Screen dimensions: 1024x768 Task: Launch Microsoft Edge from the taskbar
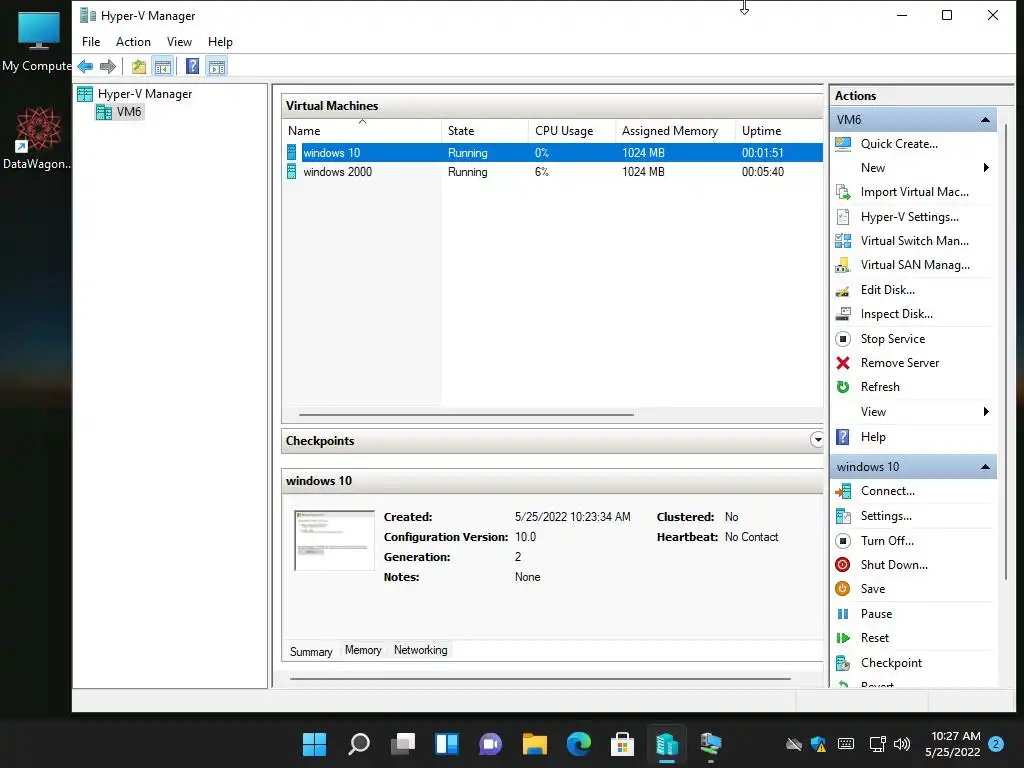[578, 744]
